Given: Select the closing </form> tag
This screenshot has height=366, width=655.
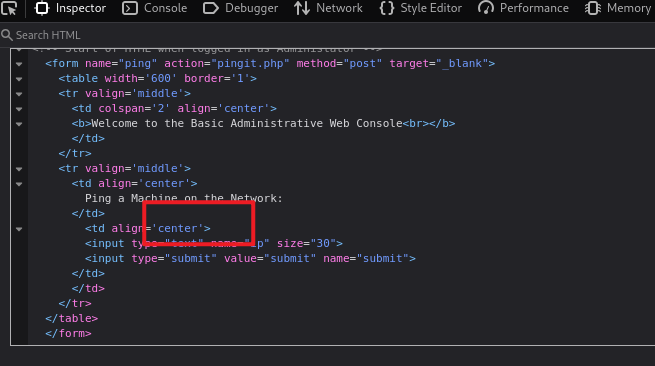Looking at the screenshot, I should (68, 333).
